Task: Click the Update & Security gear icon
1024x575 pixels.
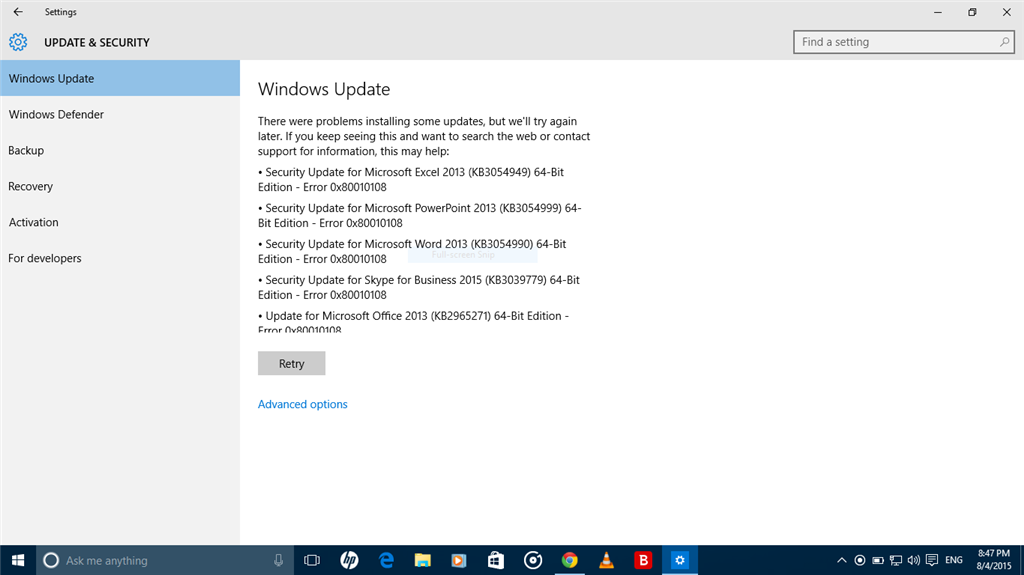Action: (x=18, y=42)
